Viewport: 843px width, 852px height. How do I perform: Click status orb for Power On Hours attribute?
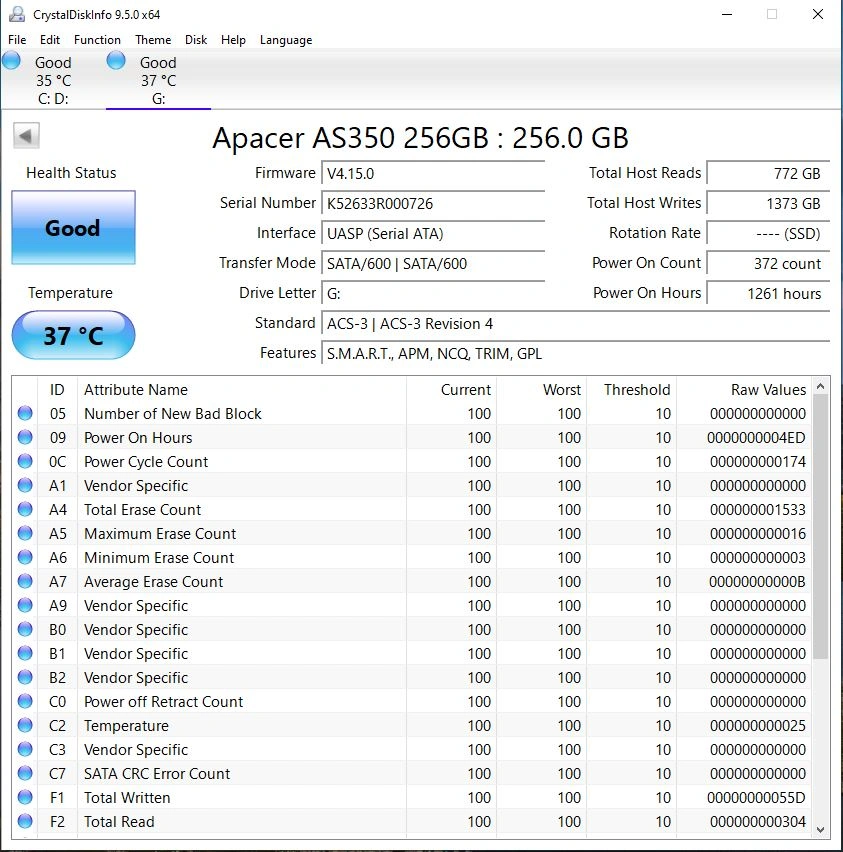coord(25,438)
